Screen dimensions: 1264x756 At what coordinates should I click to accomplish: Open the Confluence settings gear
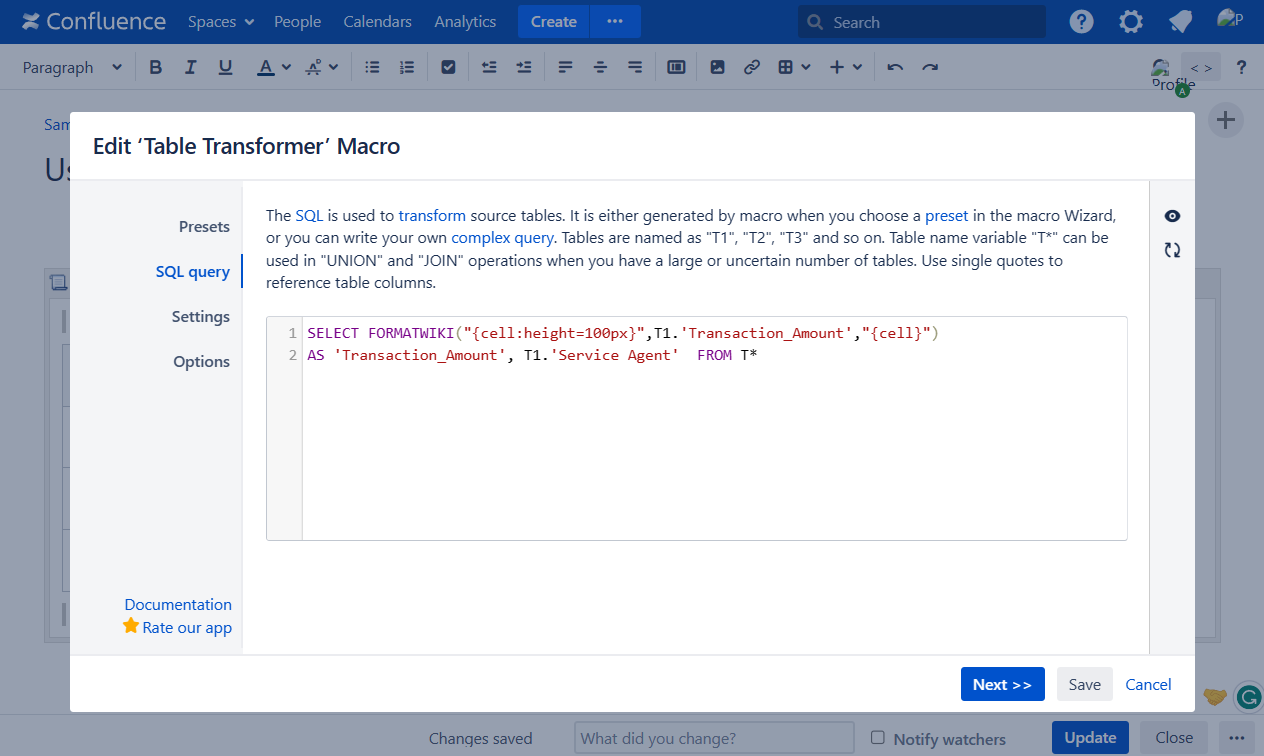coord(1131,22)
